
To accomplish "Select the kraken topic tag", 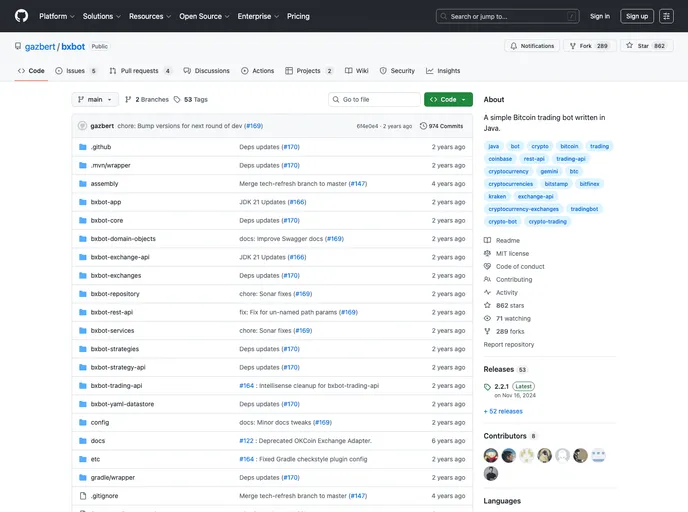I will pyautogui.click(x=497, y=197).
